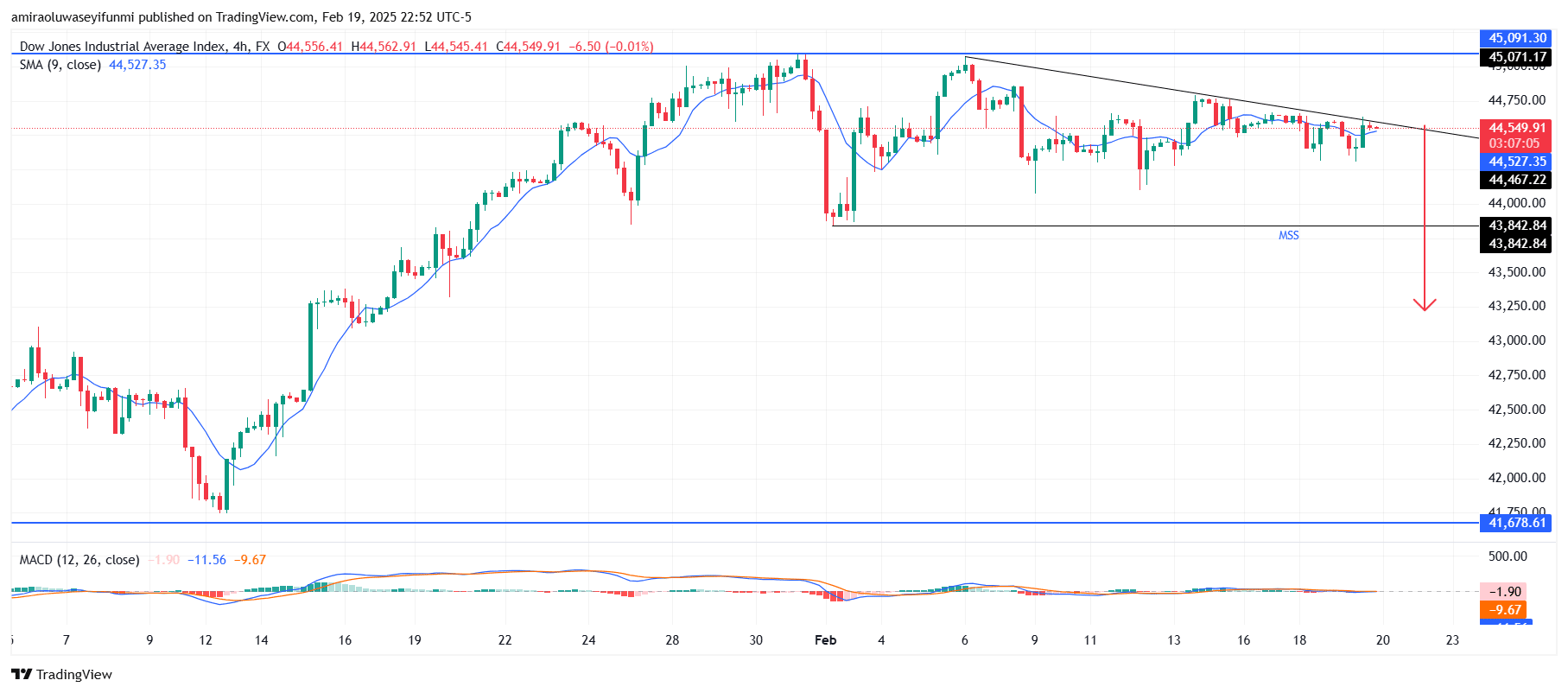Click the black 45,071.17 price label

tap(1517, 57)
